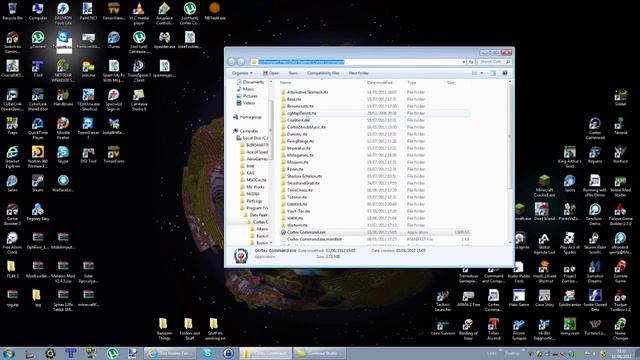Open the Recycle Bin desktop icon
Screen dimensions: 640x360
click(x=12, y=11)
